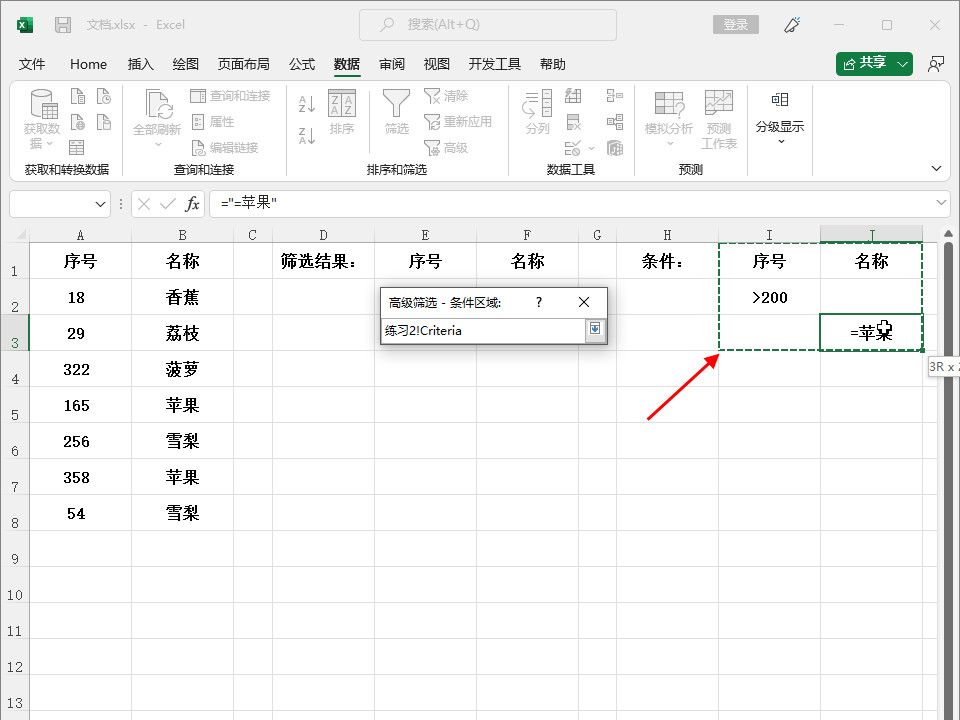The height and width of the screenshot is (720, 960).
Task: Switch to the Insert (插入) tab
Action: 140,64
